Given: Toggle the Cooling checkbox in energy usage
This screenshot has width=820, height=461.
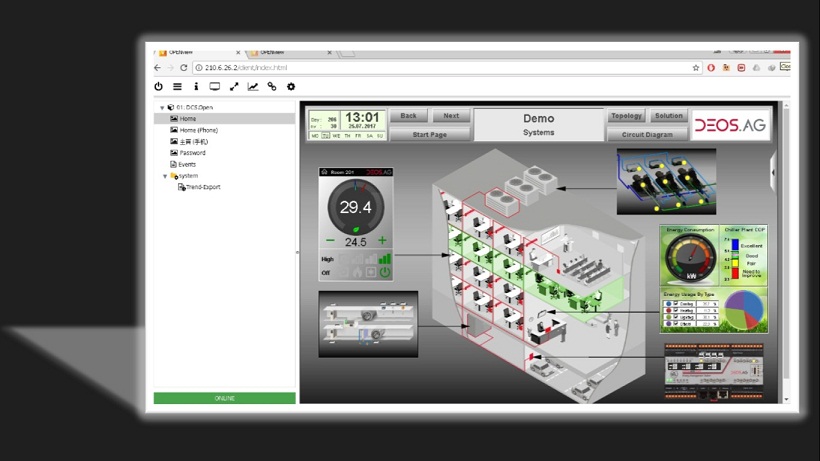Looking at the screenshot, I should tap(677, 304).
